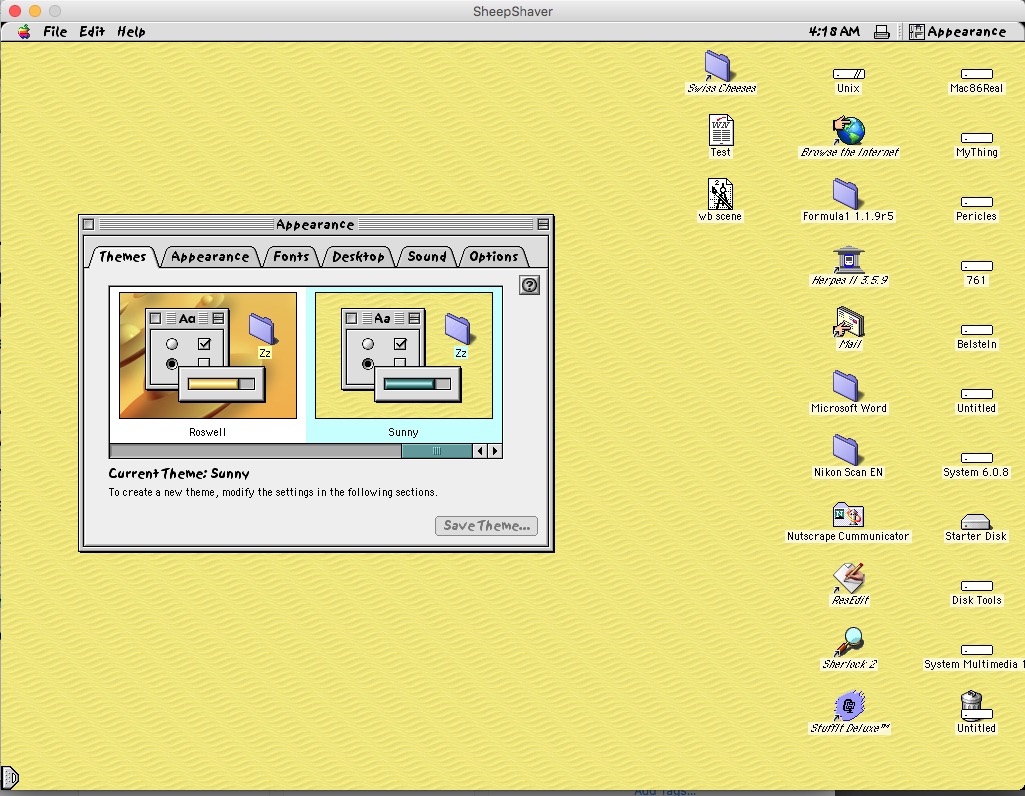Select the MyThing disk icon
Screen dimensions: 1025x796
(977, 138)
